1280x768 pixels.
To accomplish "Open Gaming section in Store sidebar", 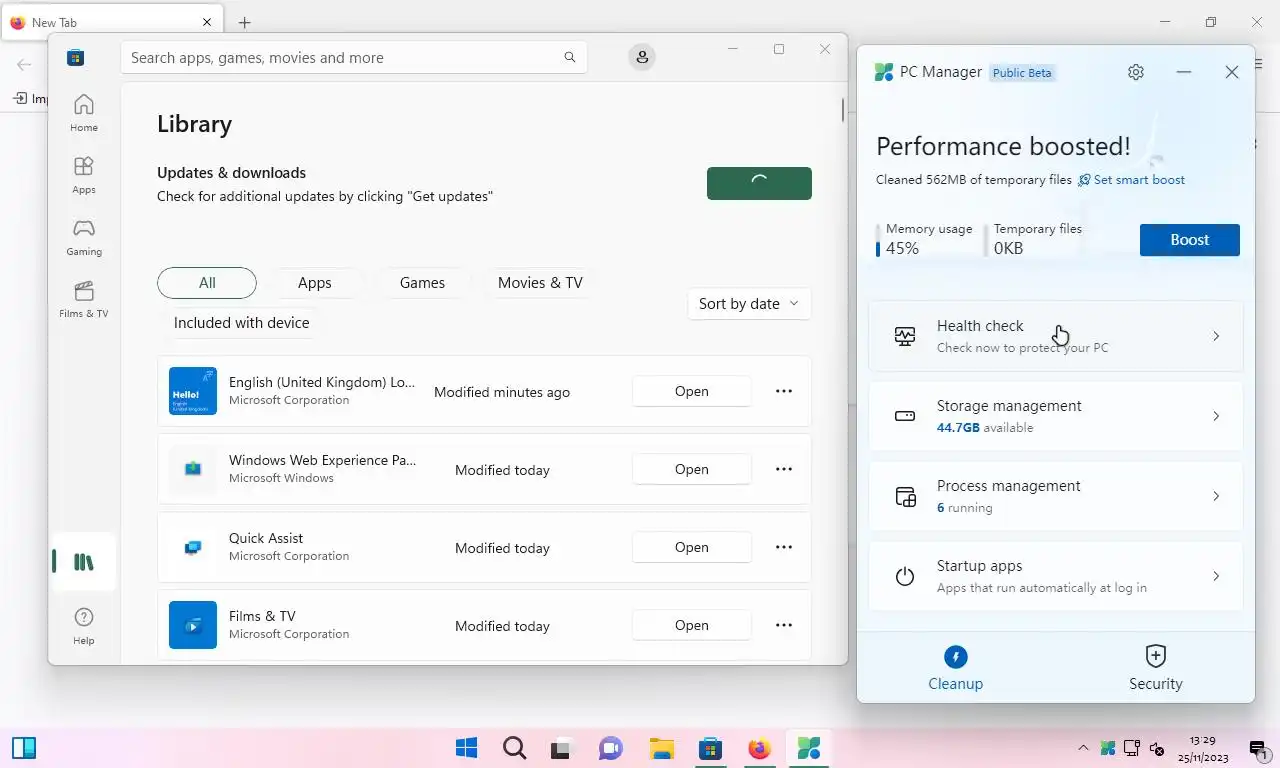I will (84, 236).
